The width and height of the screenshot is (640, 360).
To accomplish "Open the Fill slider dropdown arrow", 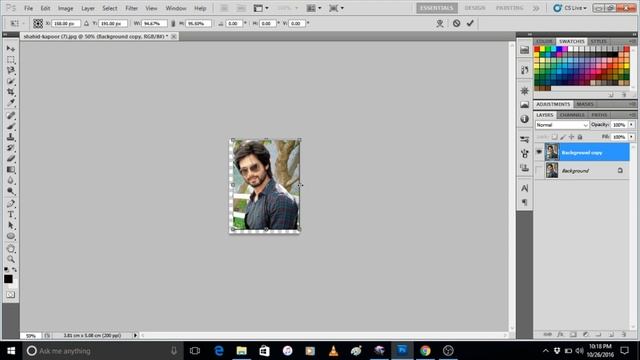I will tap(631, 137).
